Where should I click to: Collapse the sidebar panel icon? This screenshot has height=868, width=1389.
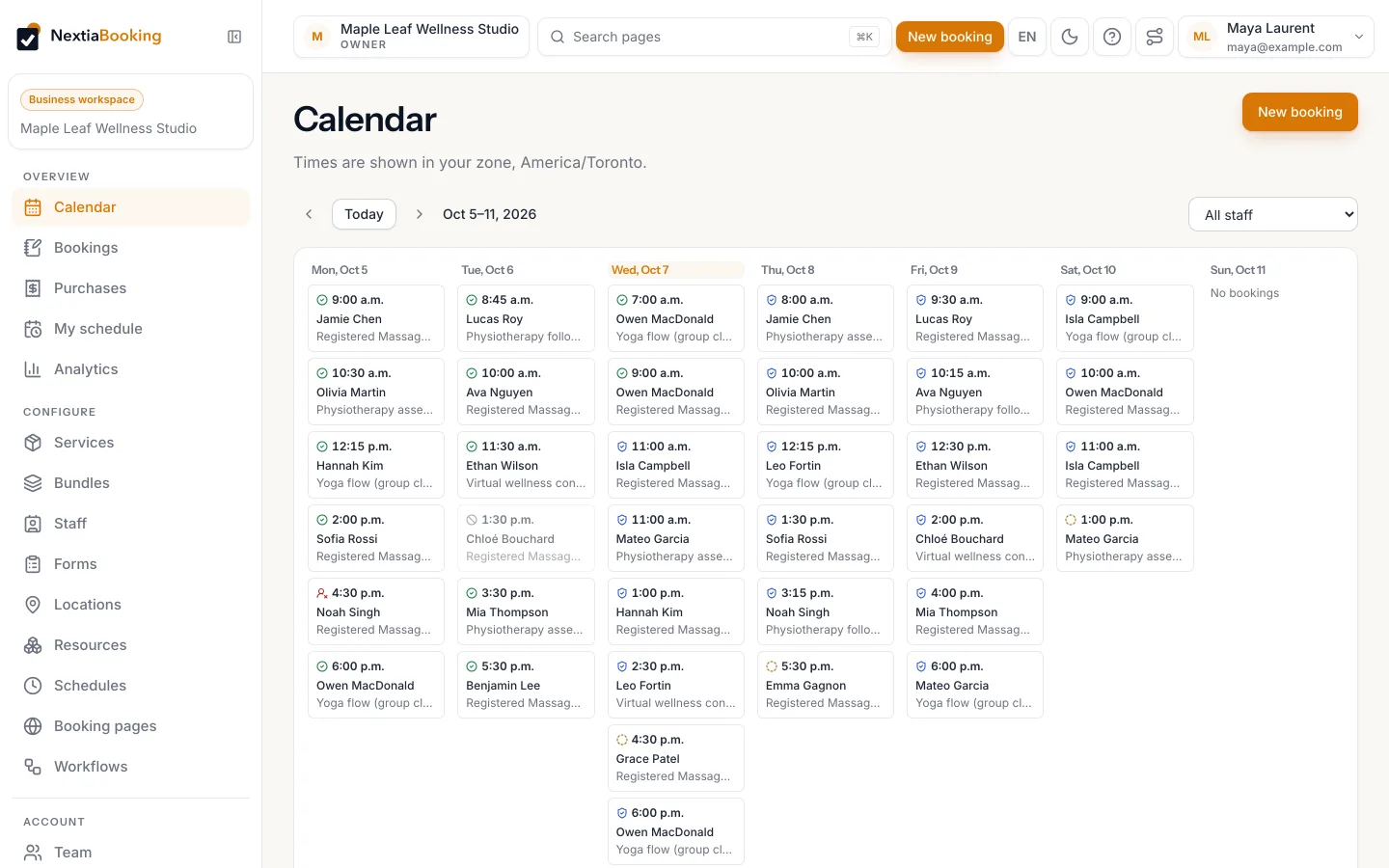point(234,37)
